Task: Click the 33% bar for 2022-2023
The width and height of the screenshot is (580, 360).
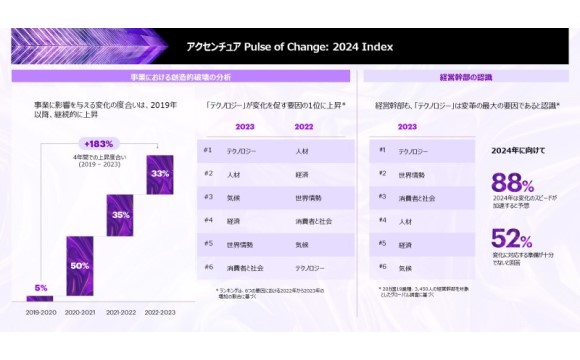Action: 160,175
